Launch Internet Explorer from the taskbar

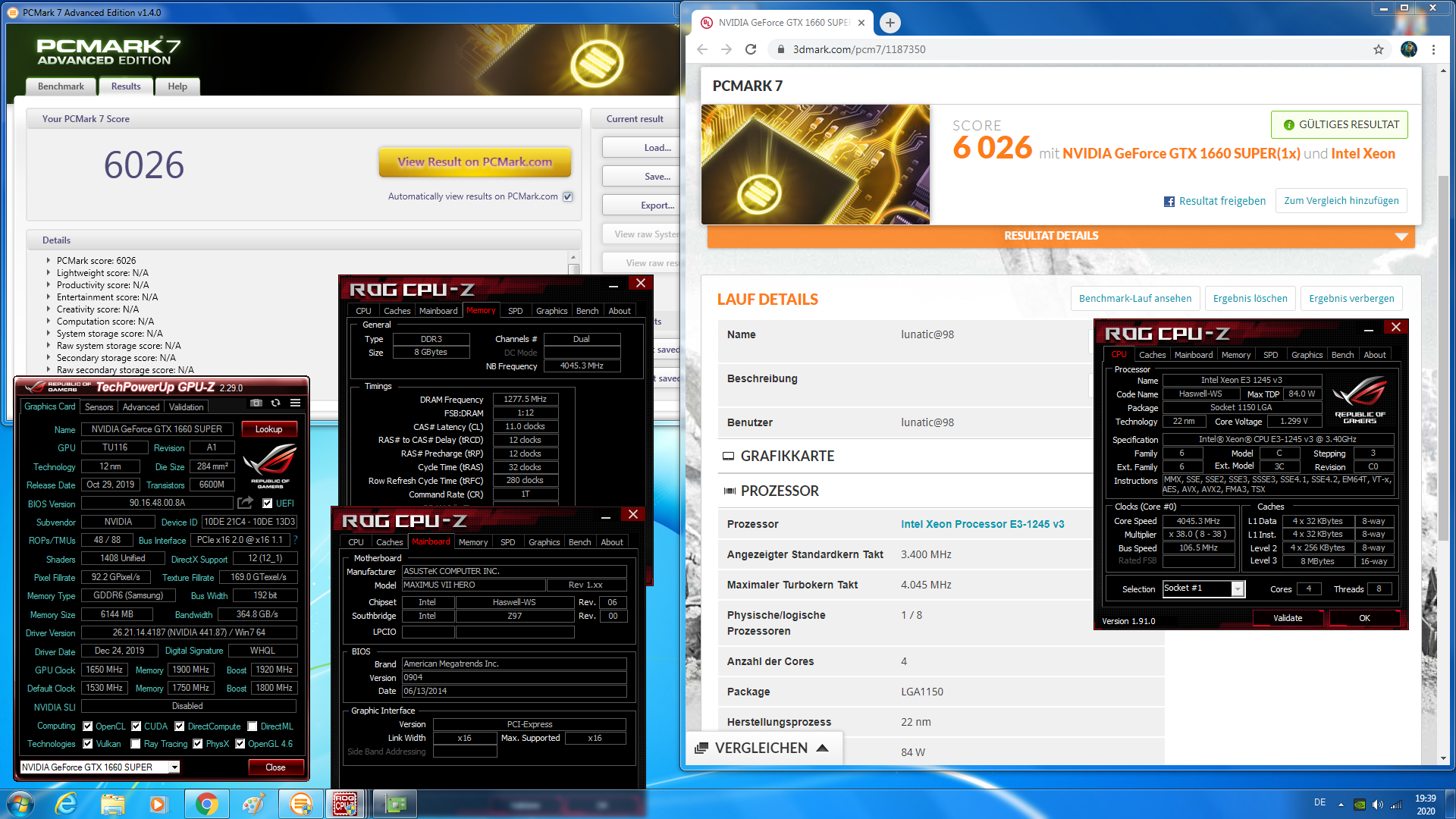[67, 803]
